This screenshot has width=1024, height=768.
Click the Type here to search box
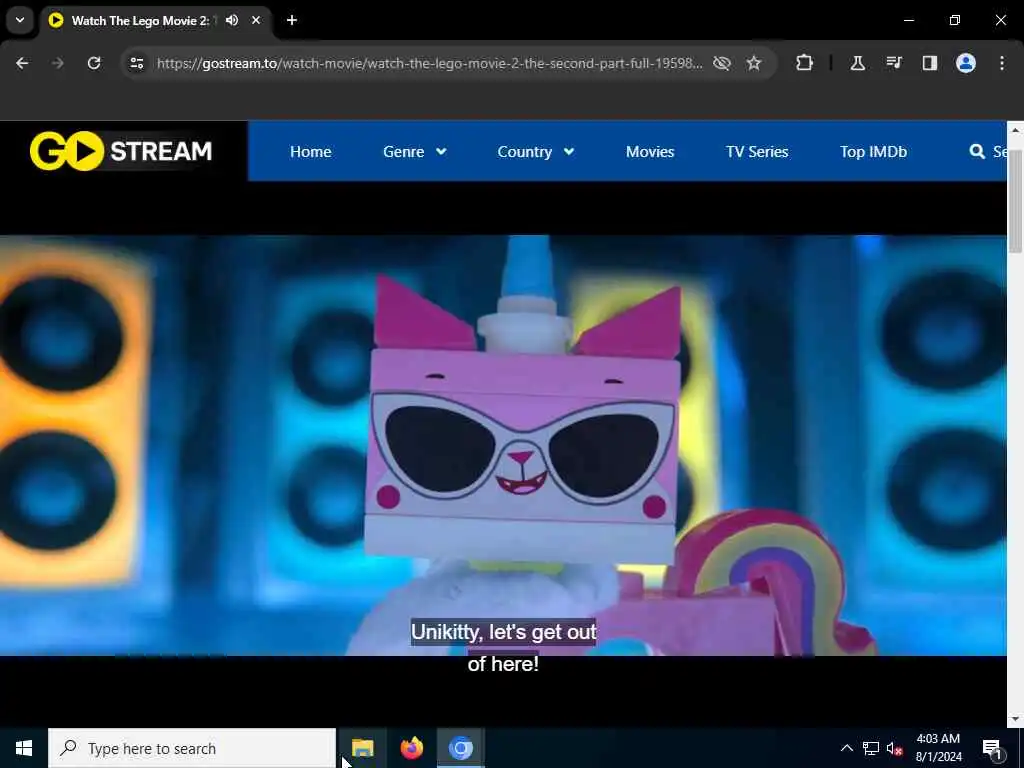point(192,748)
